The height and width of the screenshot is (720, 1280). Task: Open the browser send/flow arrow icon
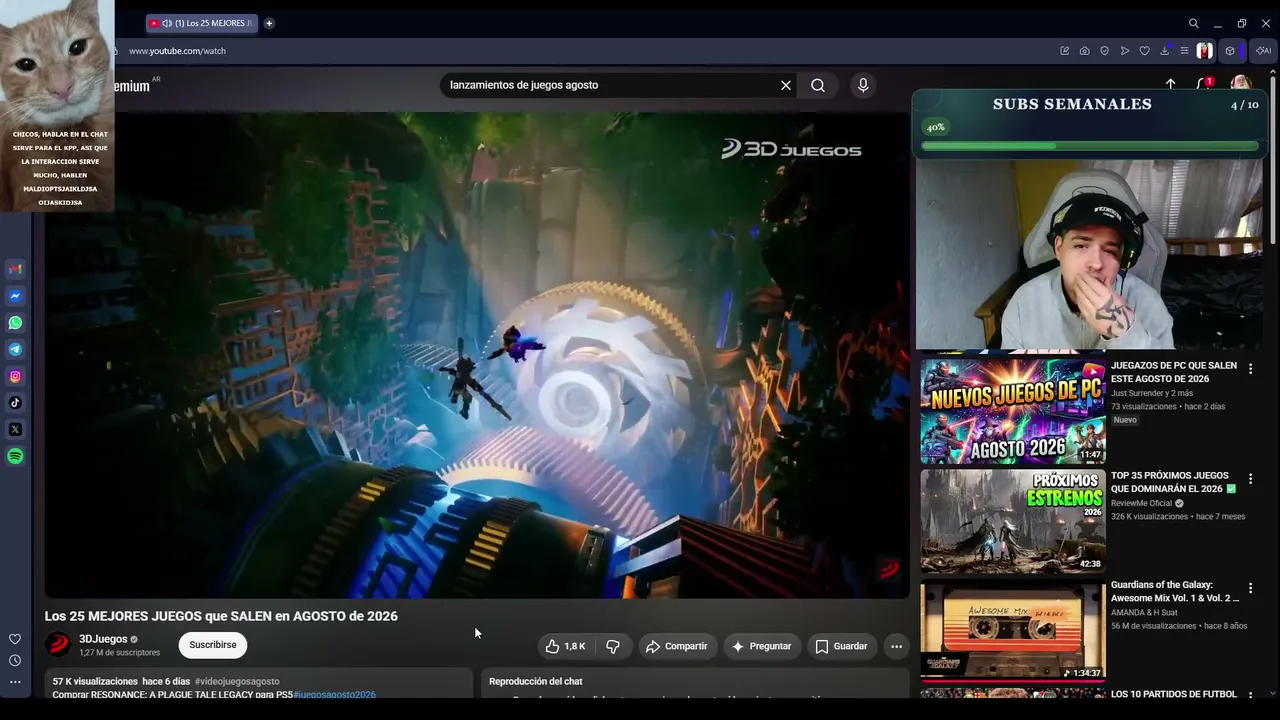point(1125,51)
